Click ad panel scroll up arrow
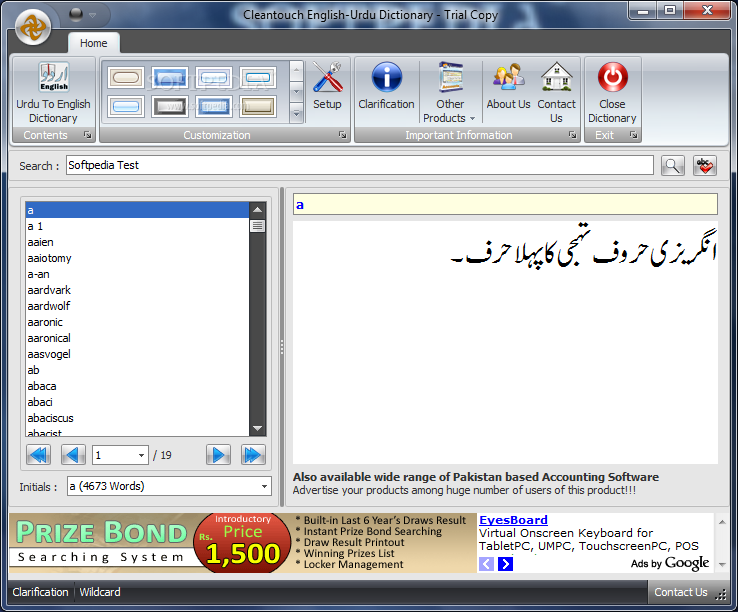Screen dimensions: 738x612 (x=722, y=522)
